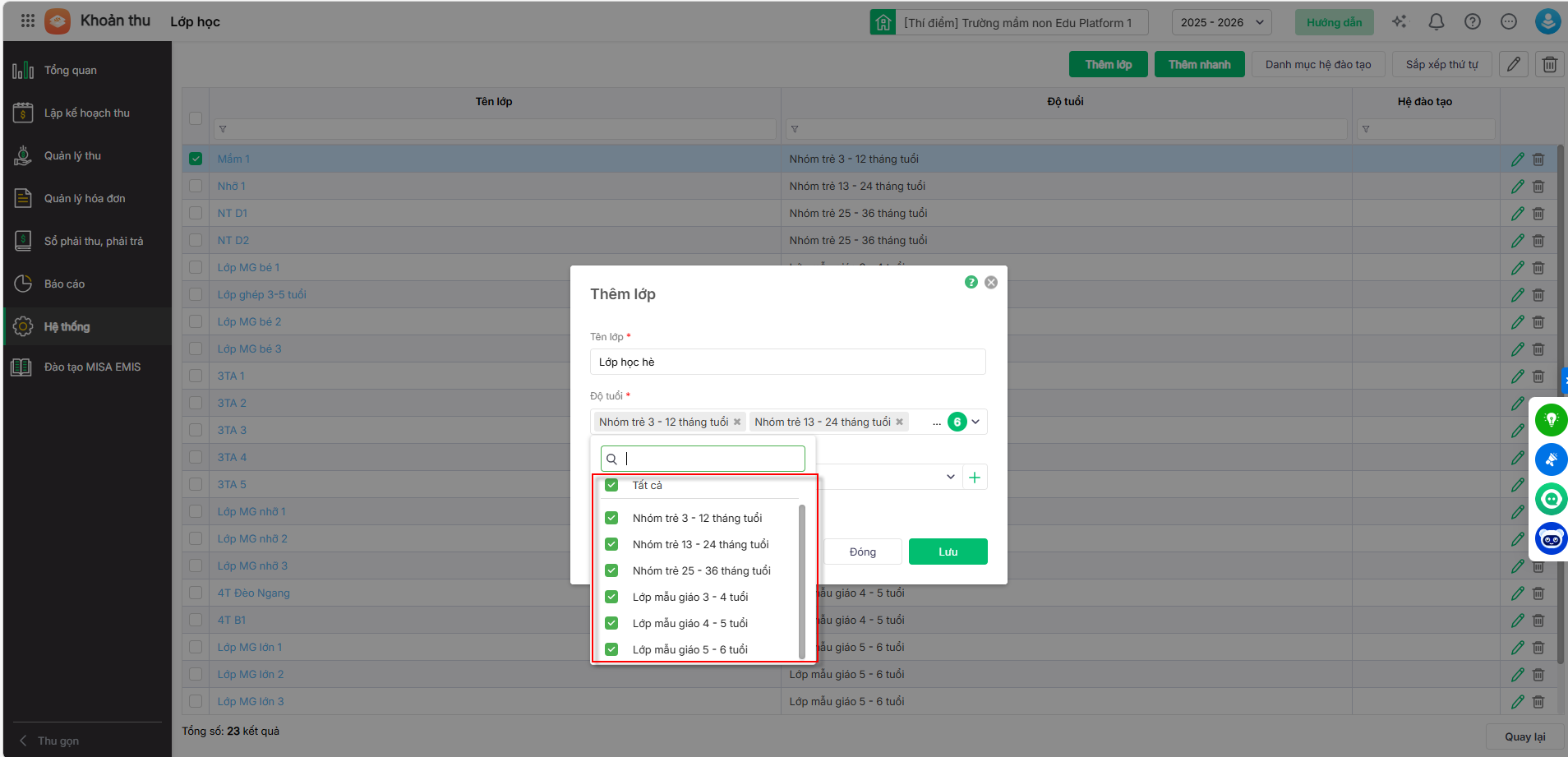Screen dimensions: 1568x757
Task: Uncheck the Mầm 1 row checkbox
Action: click(196, 159)
